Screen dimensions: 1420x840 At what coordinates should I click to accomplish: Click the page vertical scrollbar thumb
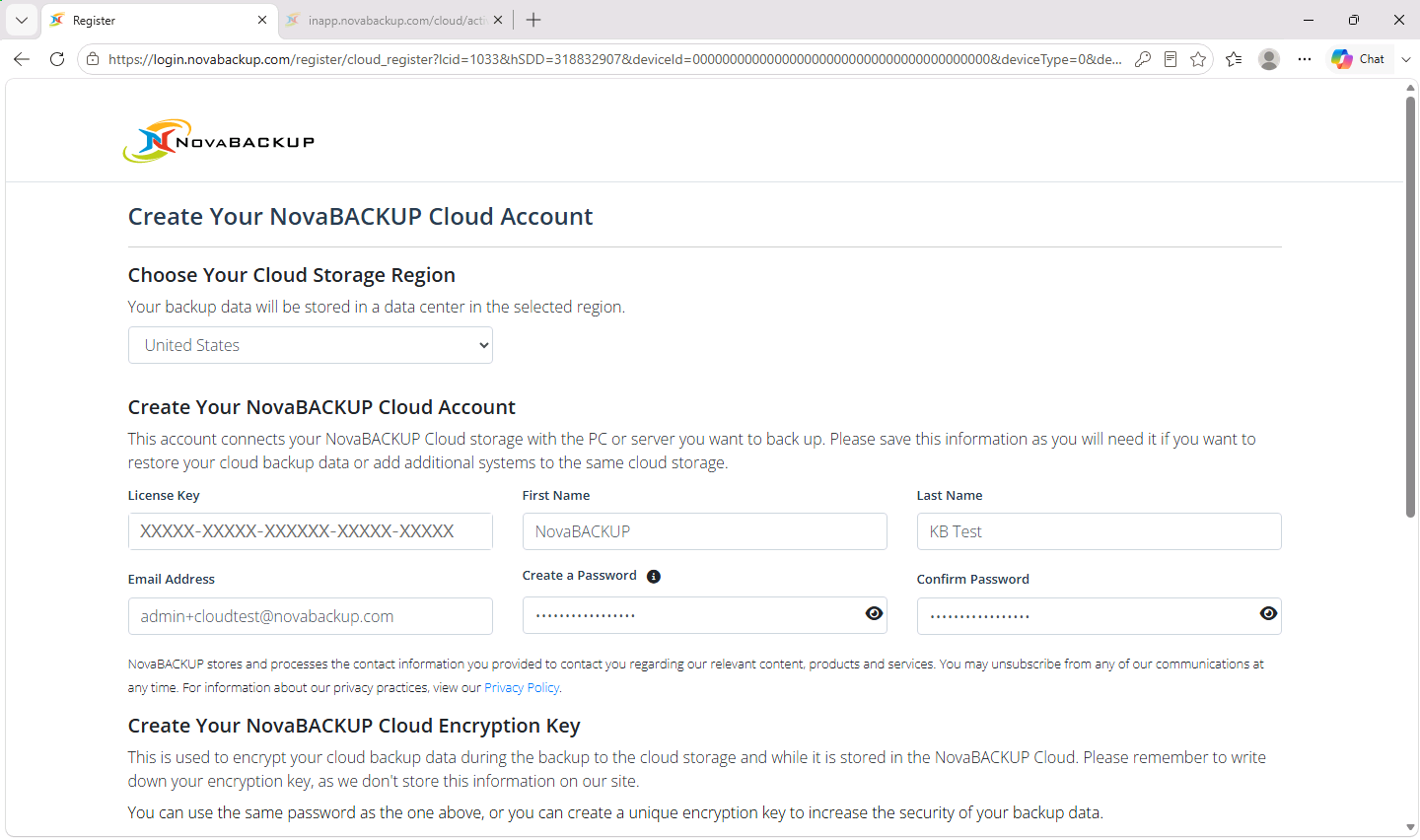1411,307
